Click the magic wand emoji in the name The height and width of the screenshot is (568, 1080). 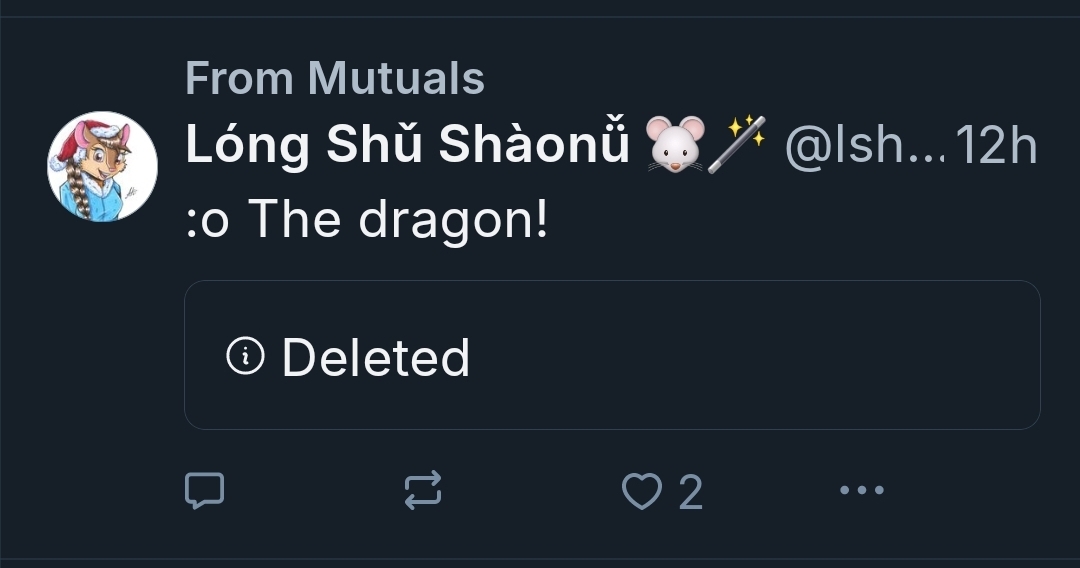coord(737,145)
